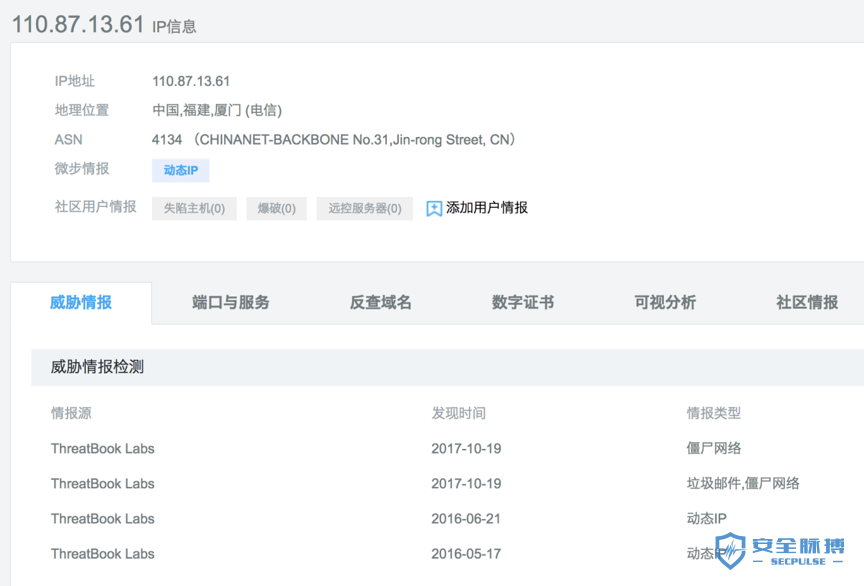
Task: Click the 110.87.13.61 page heading
Action: coord(78,24)
